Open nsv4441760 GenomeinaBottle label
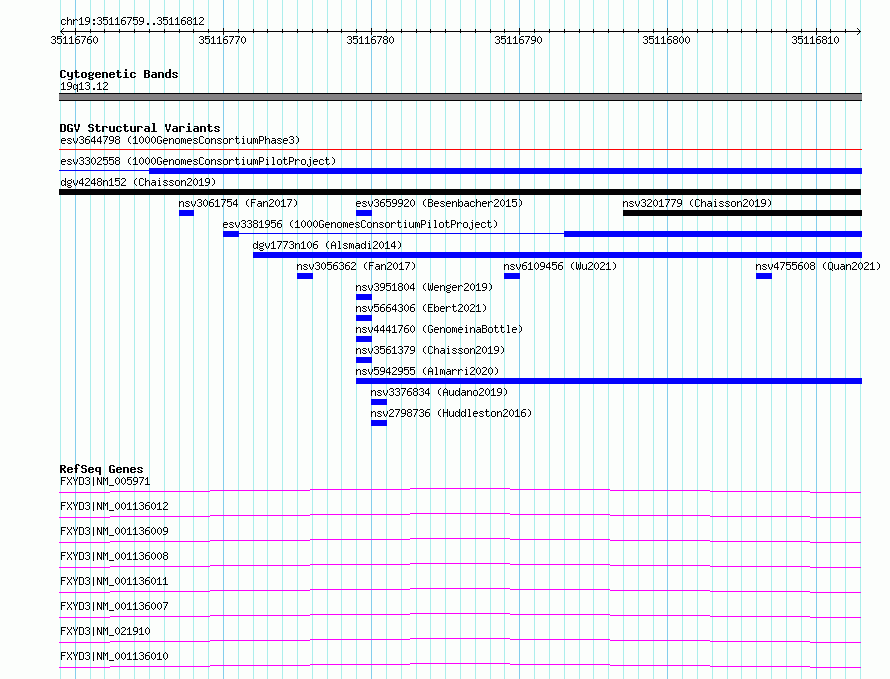The height and width of the screenshot is (679, 890). coord(439,329)
